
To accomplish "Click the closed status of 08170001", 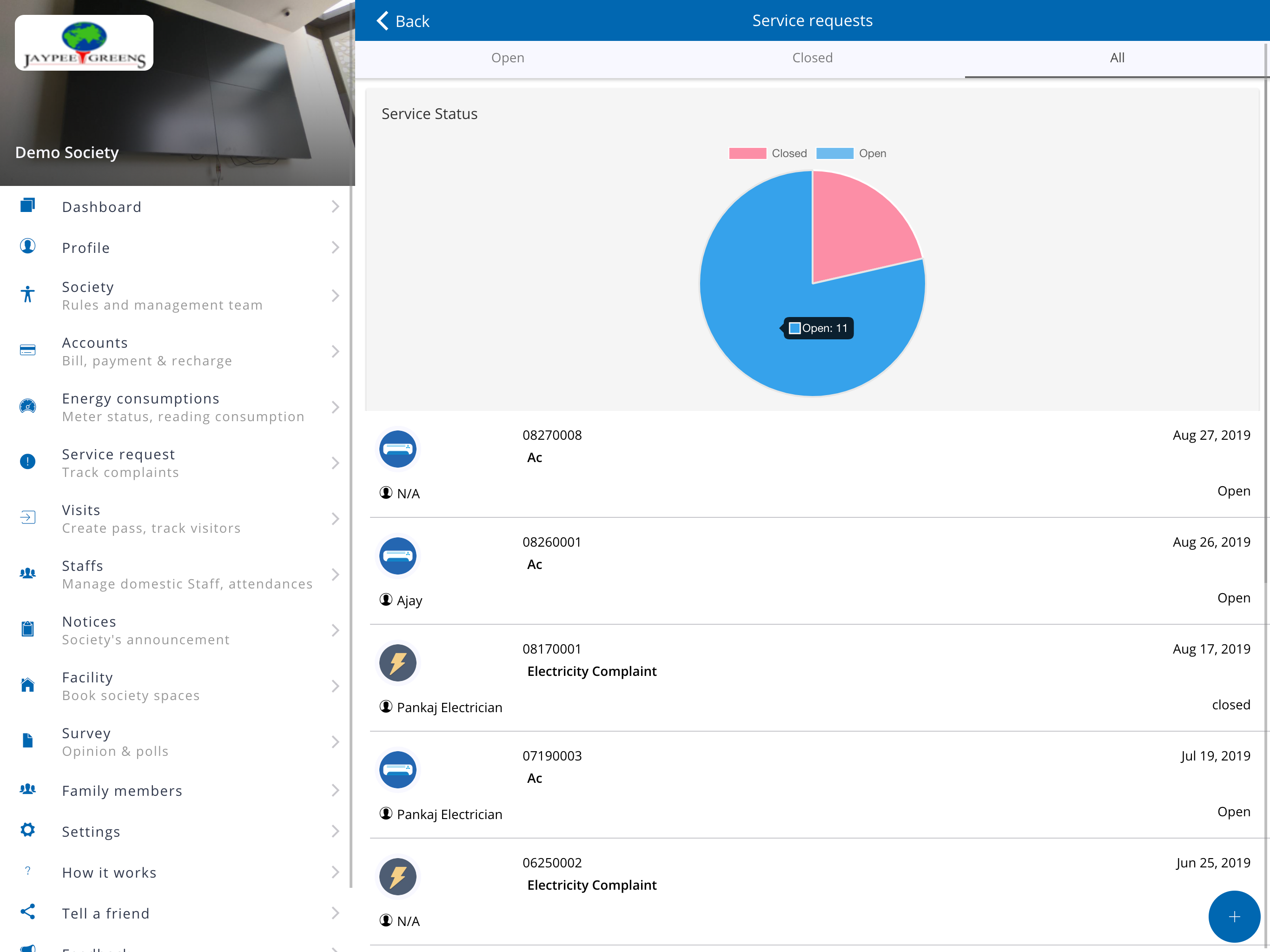I will click(1230, 705).
